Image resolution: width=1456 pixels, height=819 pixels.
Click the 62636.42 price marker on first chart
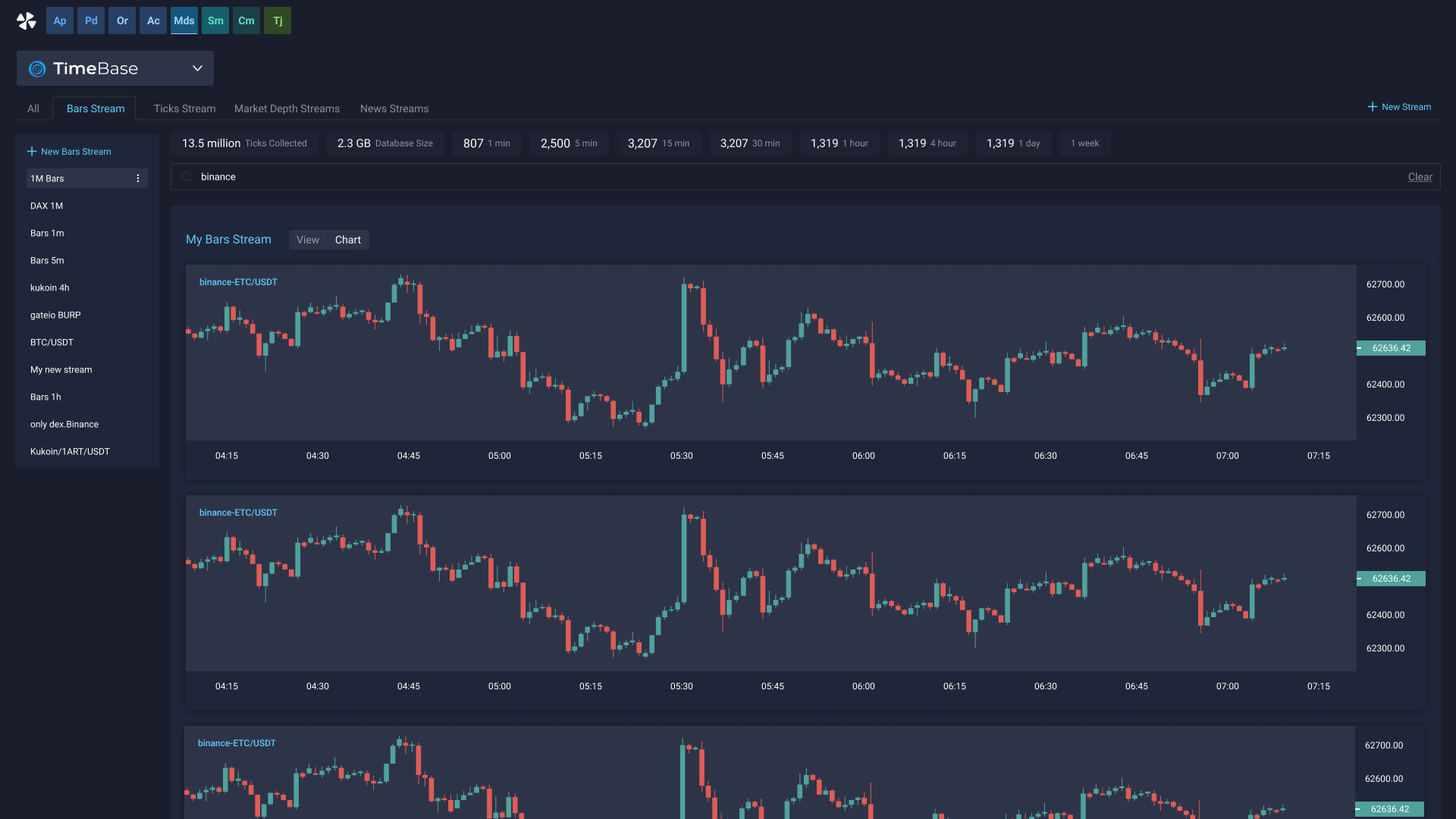(1391, 348)
